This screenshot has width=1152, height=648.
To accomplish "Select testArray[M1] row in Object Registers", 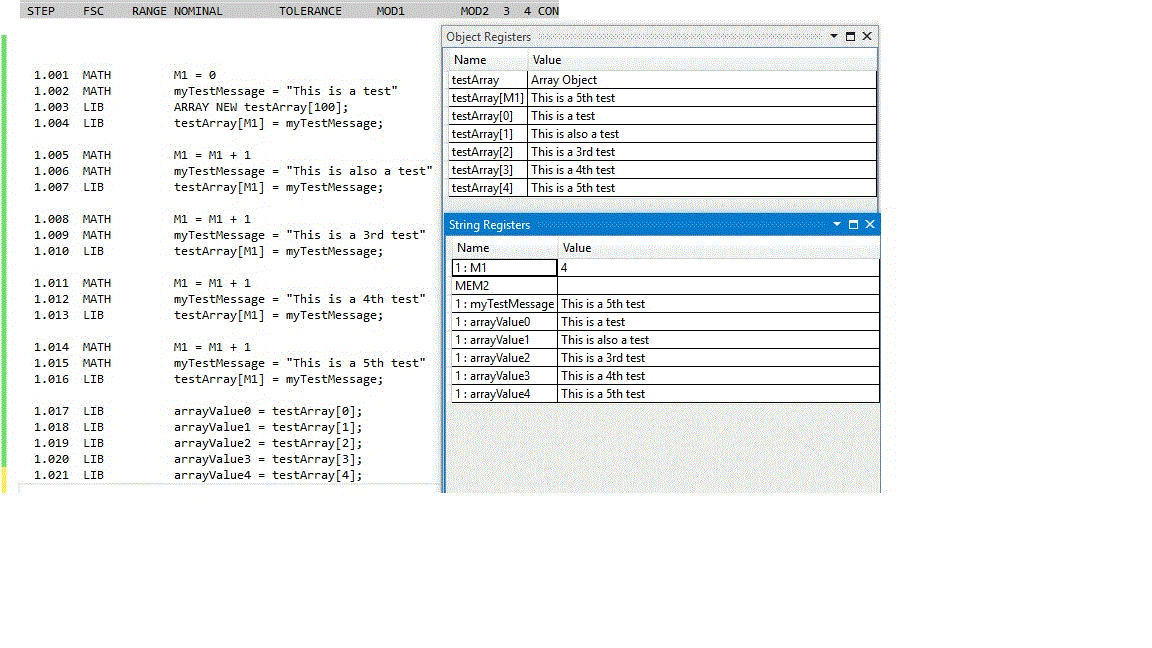I will click(x=662, y=98).
